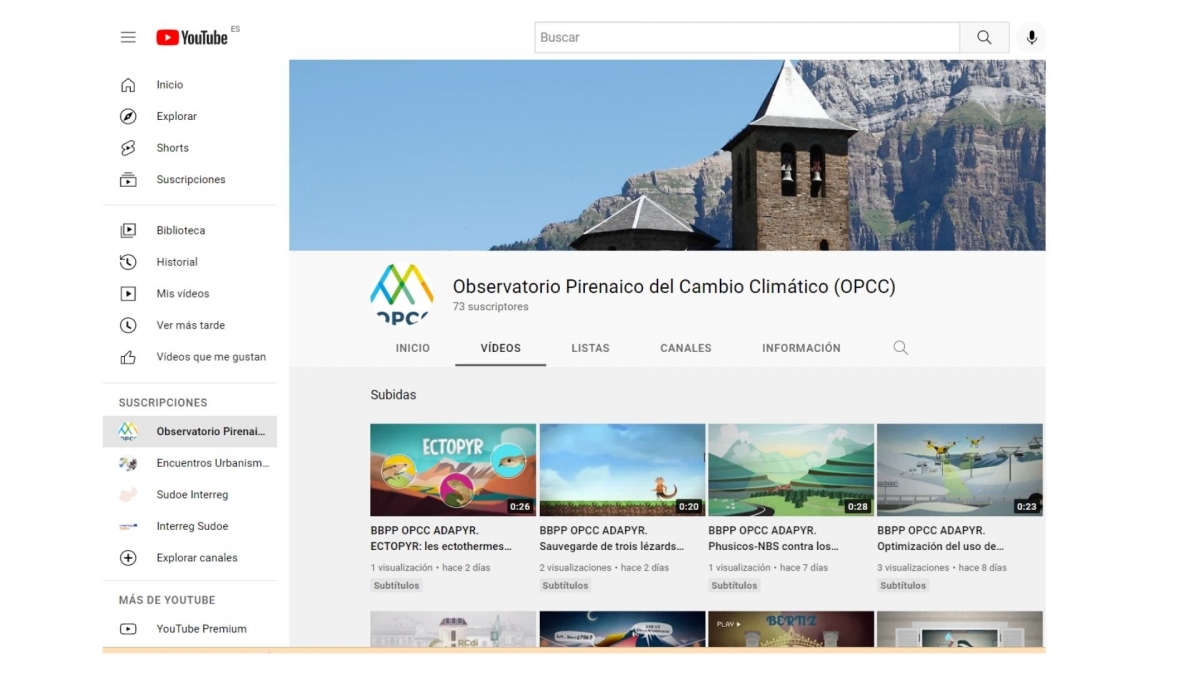The height and width of the screenshot is (675, 1200).
Task: Open Vídeos que me gustan link
Action: click(211, 357)
